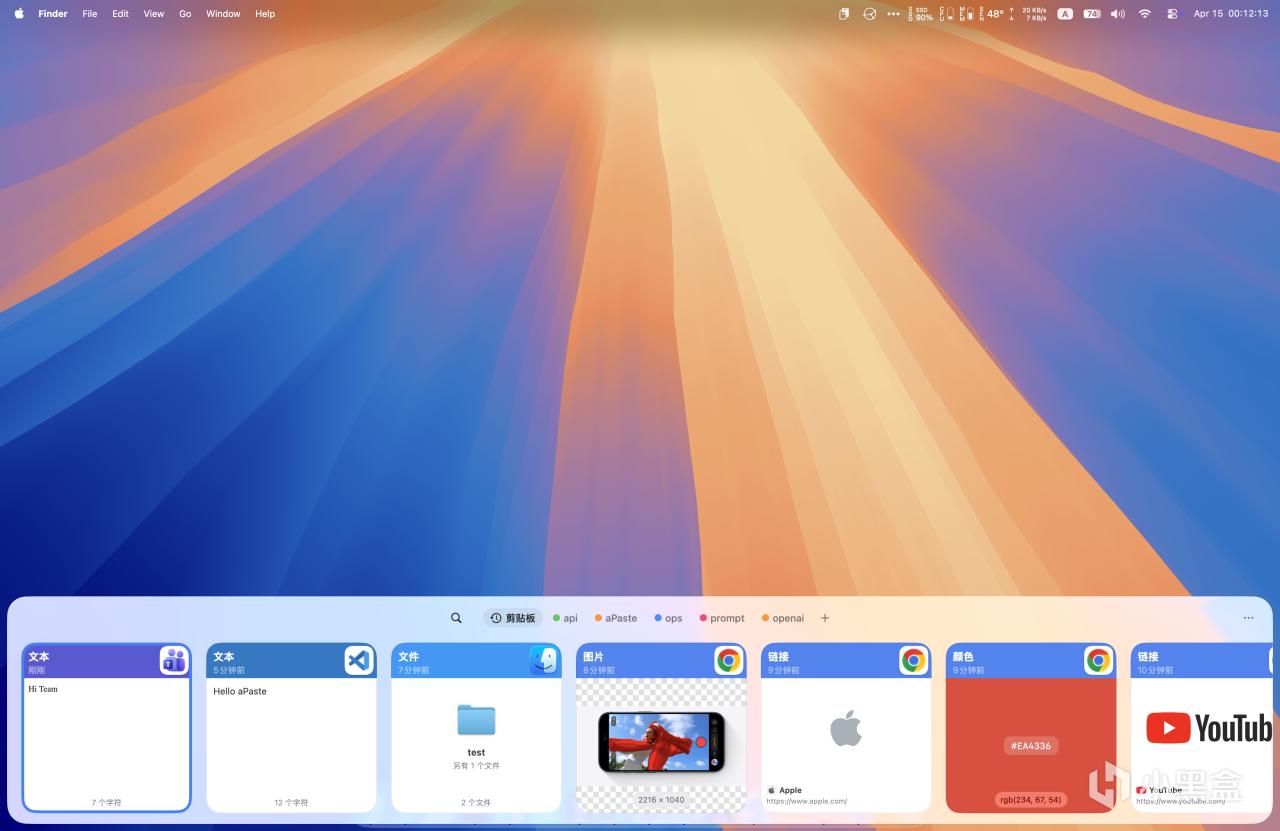Click the https://www.apple.com/ URL text
This screenshot has width=1280, height=831.
(x=807, y=801)
